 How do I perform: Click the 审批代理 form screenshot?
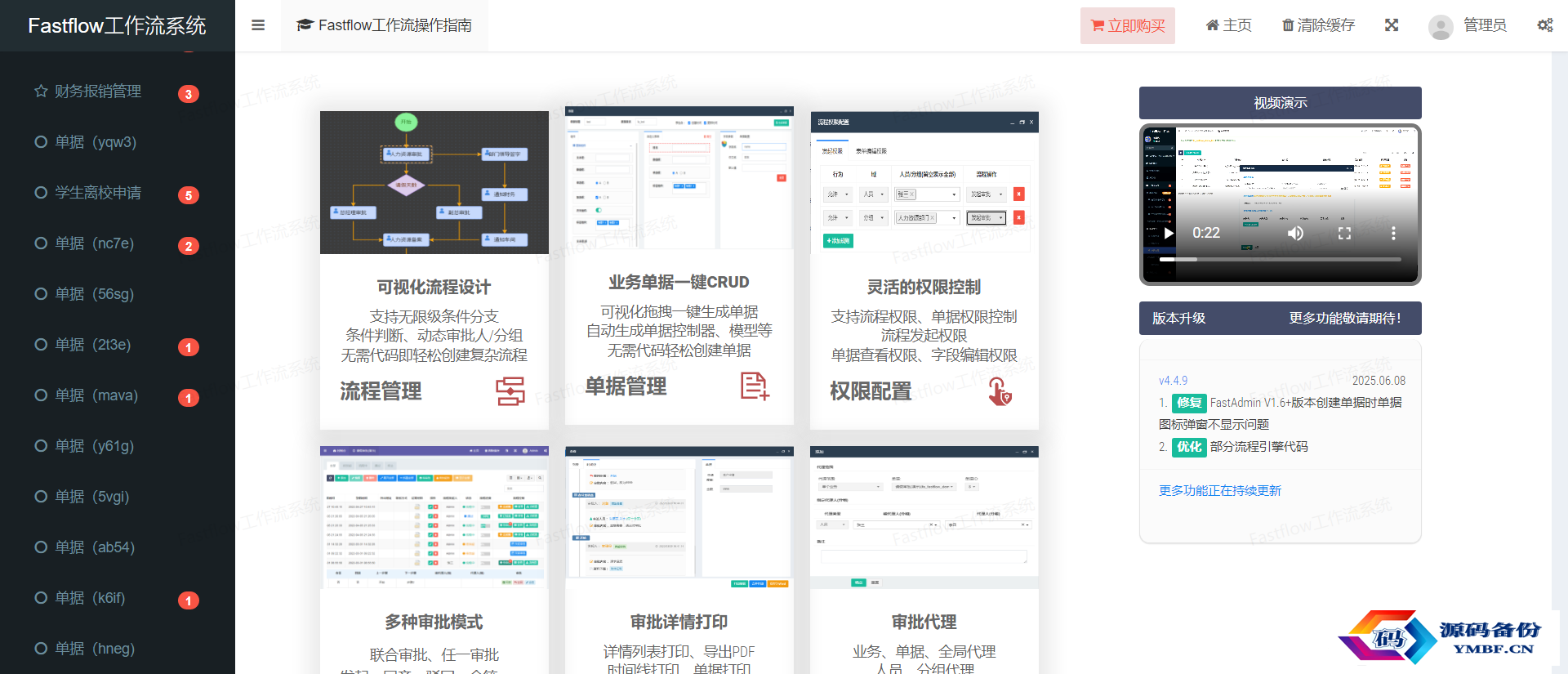(x=924, y=517)
